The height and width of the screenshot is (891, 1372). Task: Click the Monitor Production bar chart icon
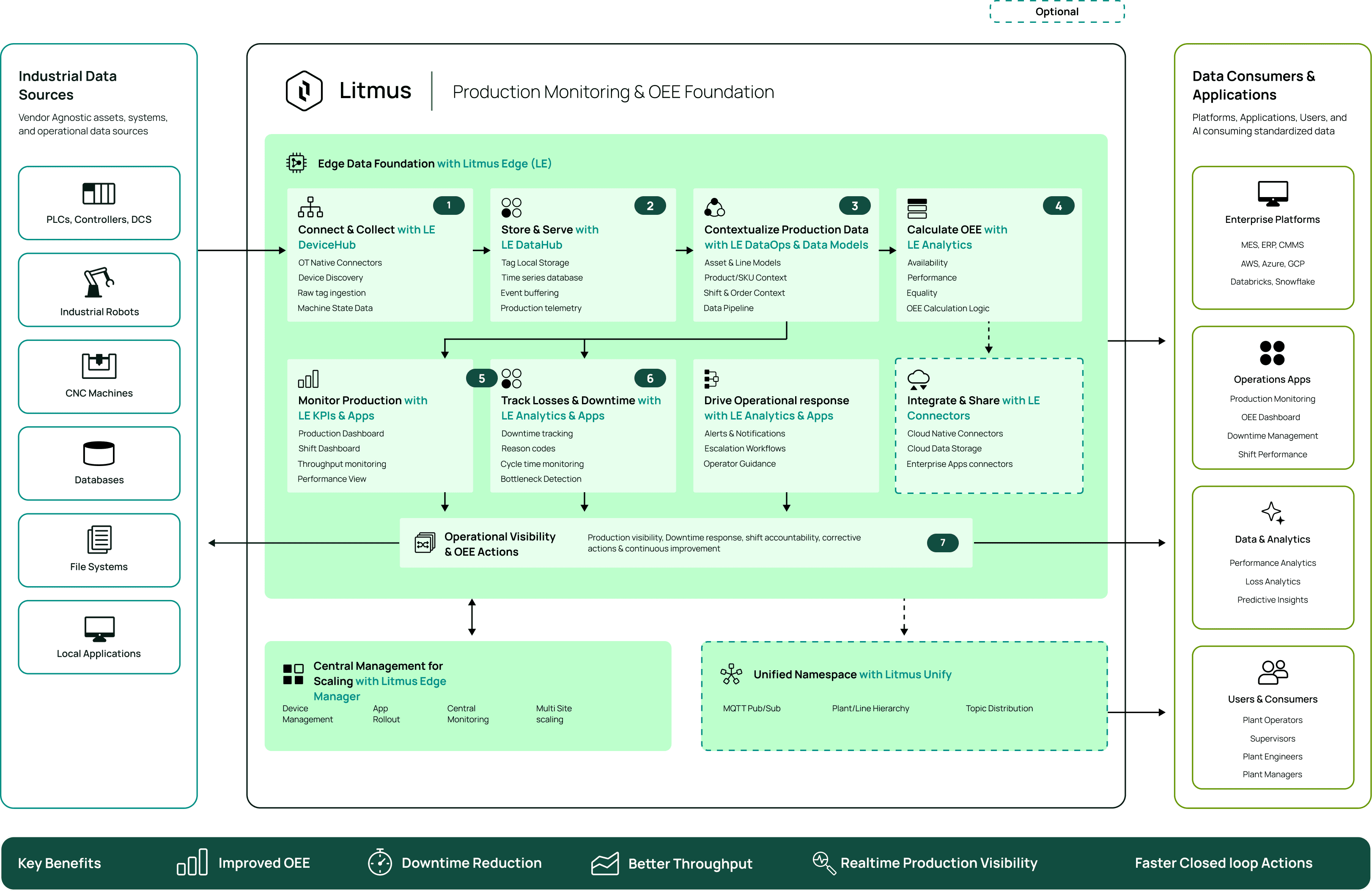(308, 378)
